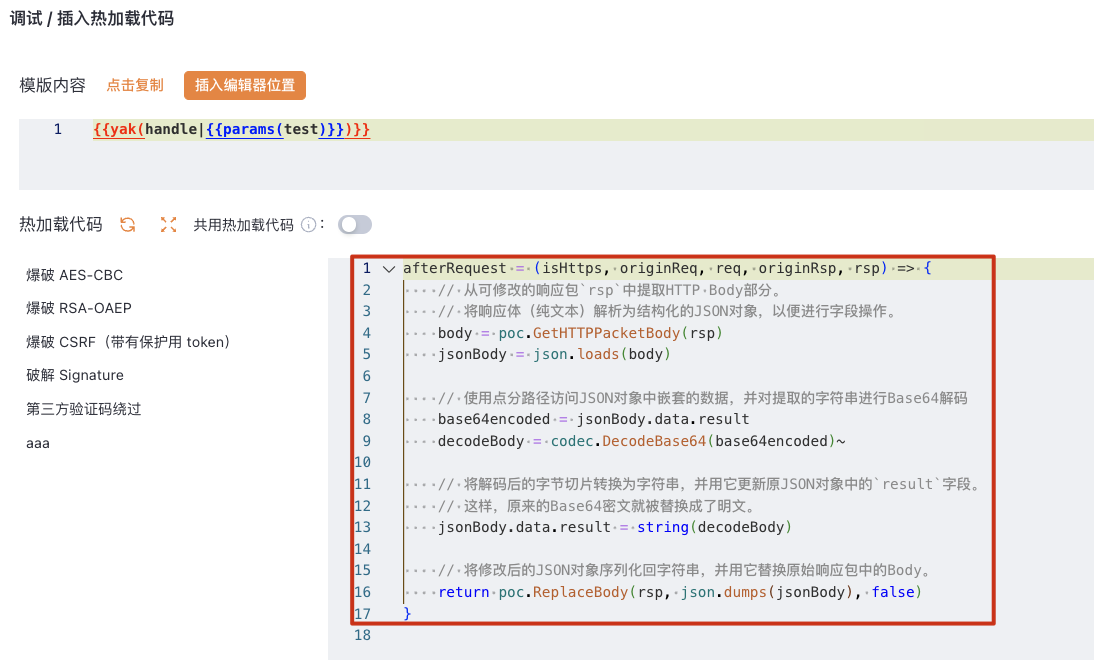This screenshot has height=660, width=1094.
Task: Click the 点击复制 link
Action: point(135,85)
